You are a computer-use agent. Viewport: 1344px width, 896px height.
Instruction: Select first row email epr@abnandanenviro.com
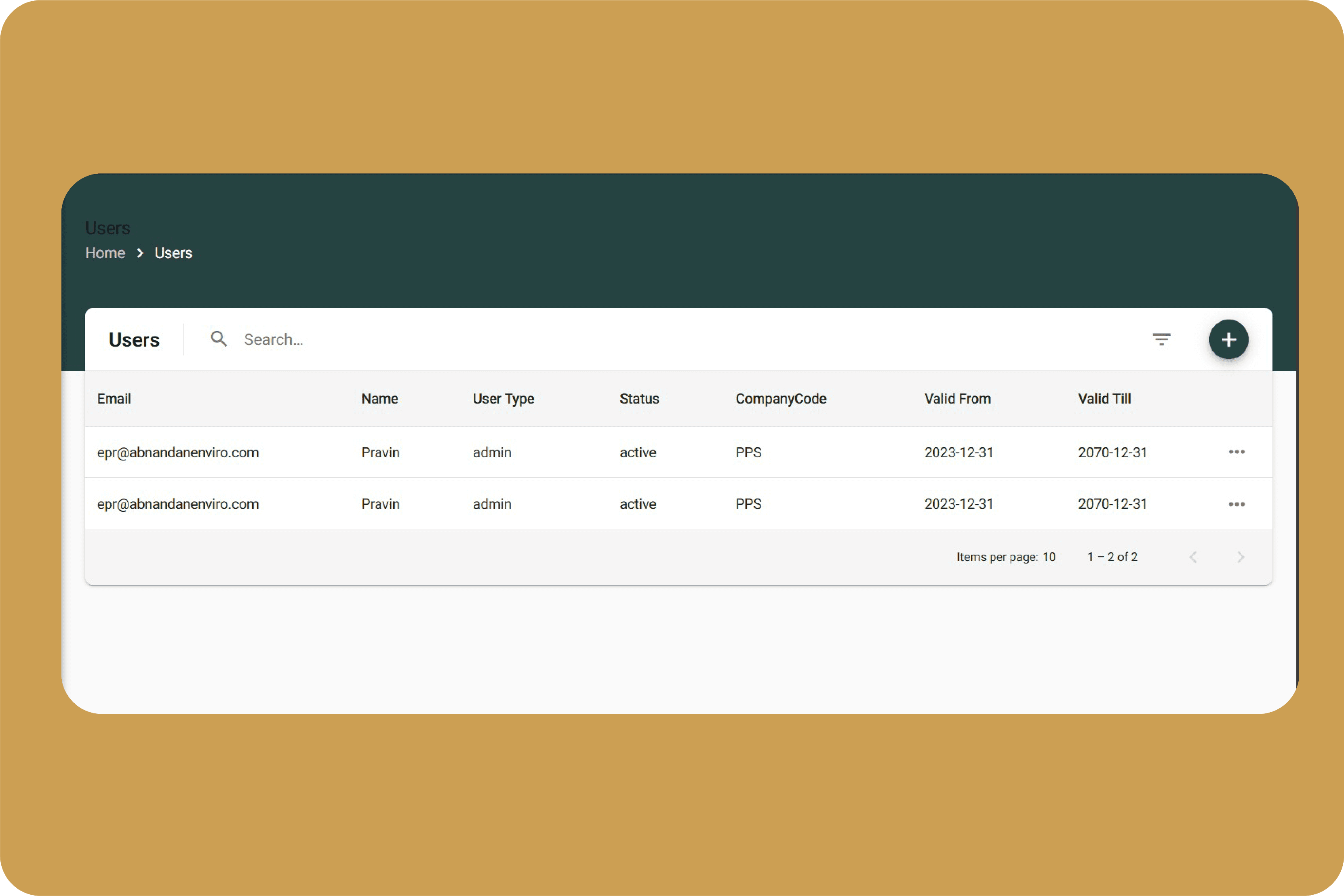[178, 452]
